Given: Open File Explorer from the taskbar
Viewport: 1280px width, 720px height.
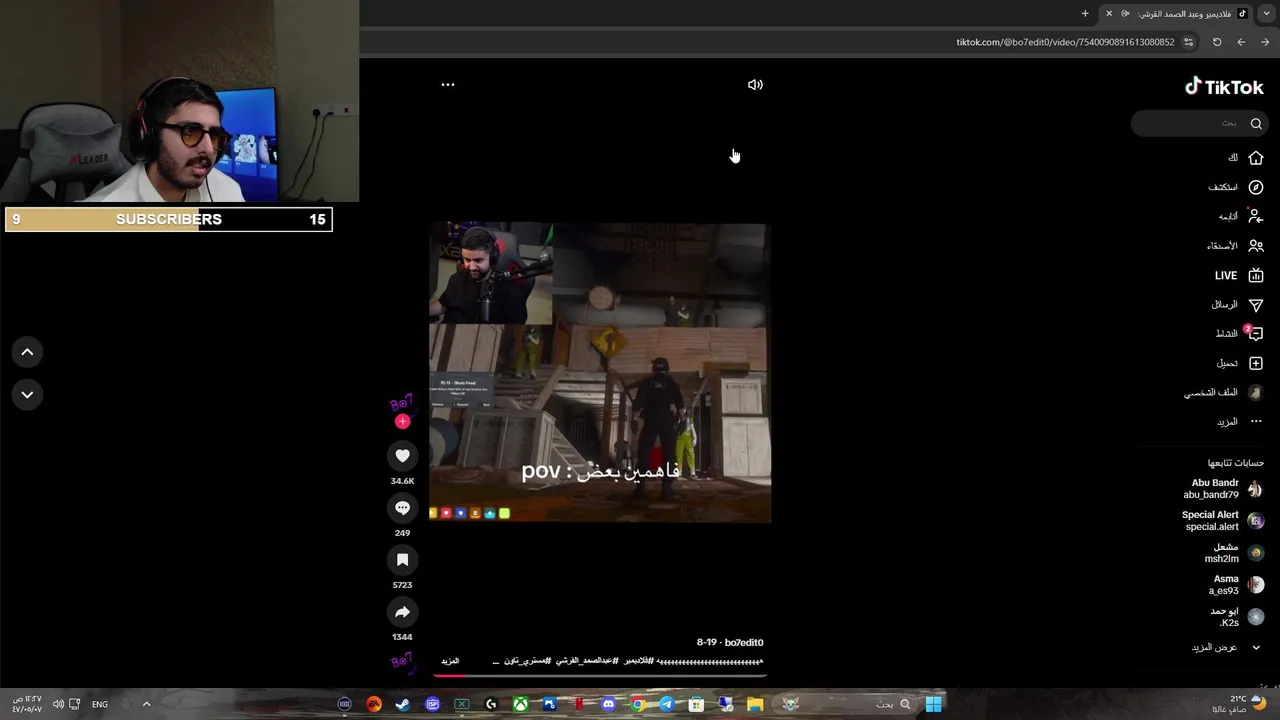Looking at the screenshot, I should coord(755,704).
